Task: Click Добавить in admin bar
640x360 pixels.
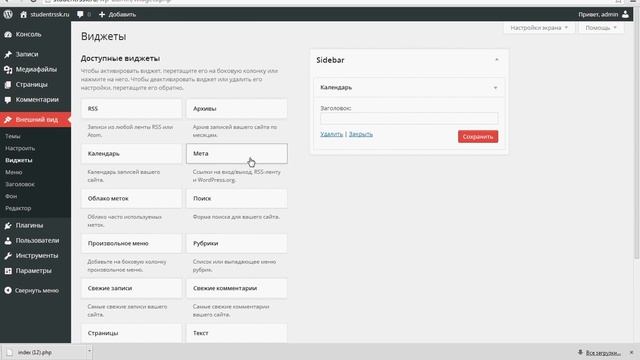Action: pos(122,14)
